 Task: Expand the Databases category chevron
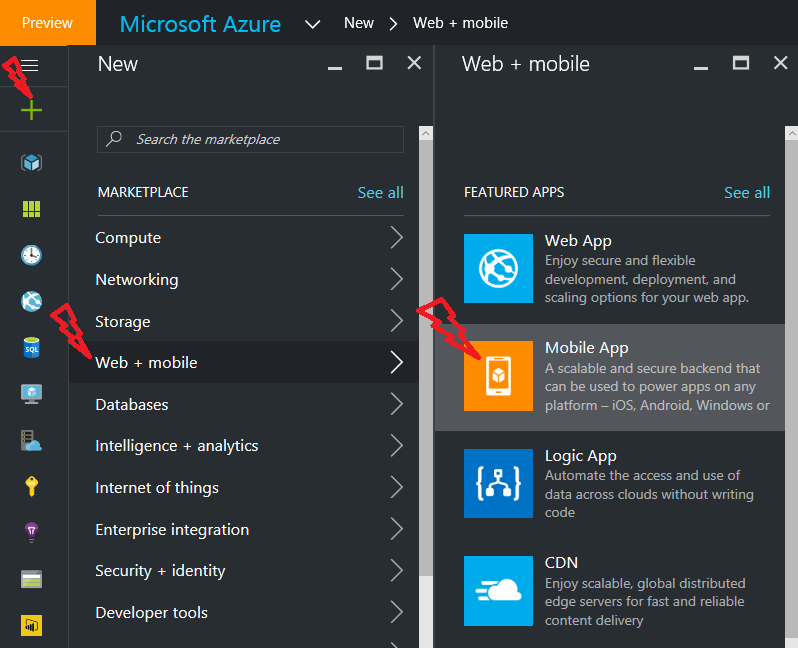[397, 404]
